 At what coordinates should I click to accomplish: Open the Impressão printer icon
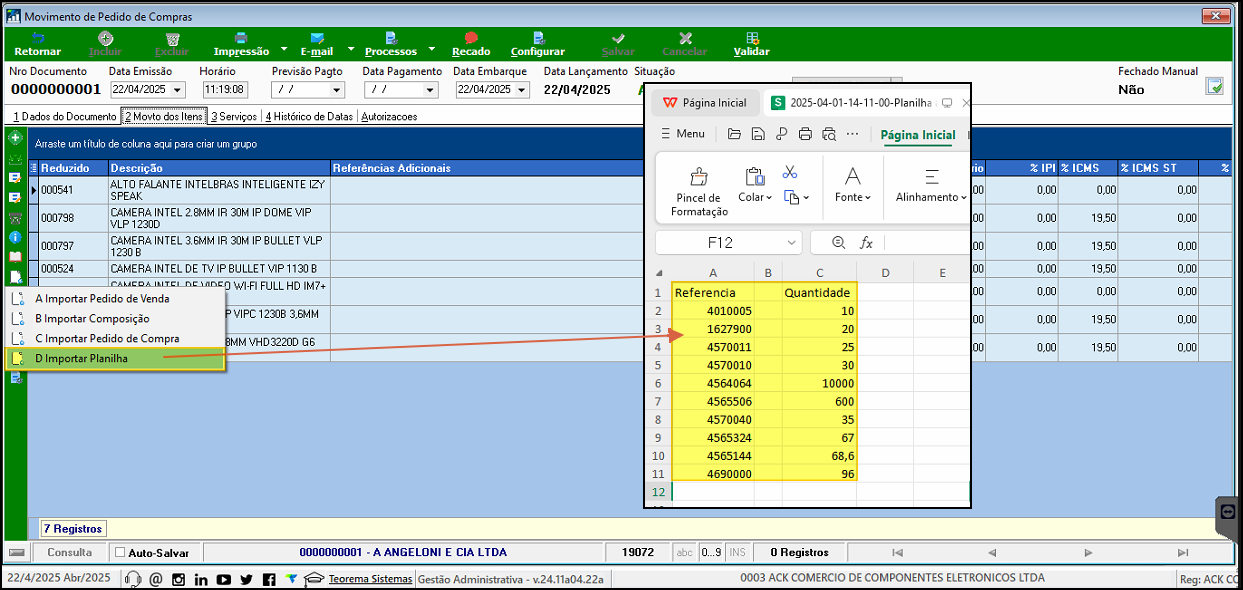point(241,38)
